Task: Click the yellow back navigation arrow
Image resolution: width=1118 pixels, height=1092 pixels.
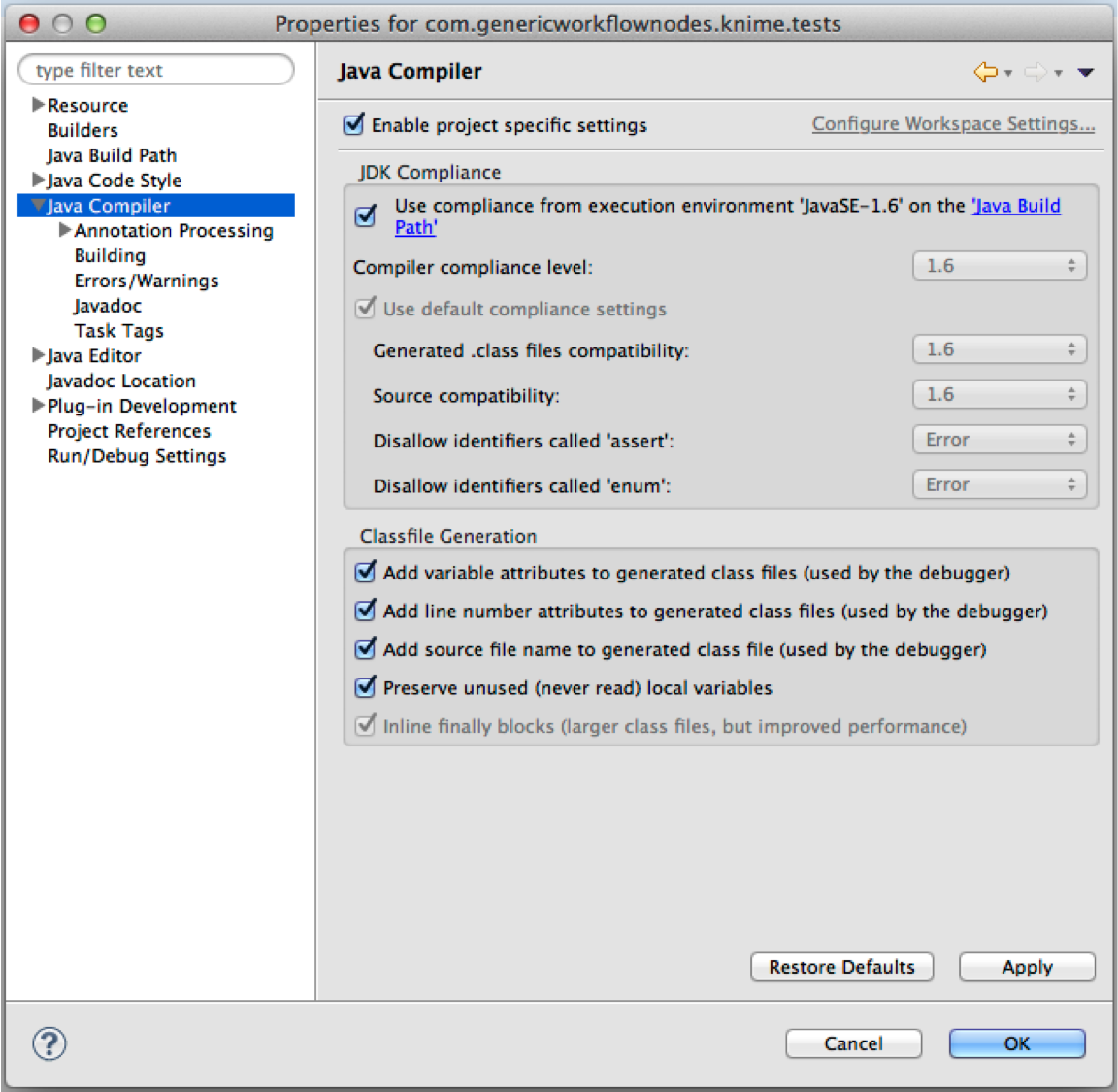Action: point(985,72)
